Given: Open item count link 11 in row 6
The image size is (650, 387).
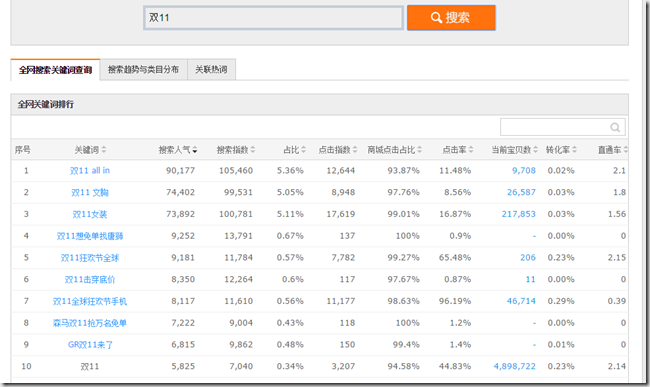Looking at the screenshot, I should pos(531,280).
